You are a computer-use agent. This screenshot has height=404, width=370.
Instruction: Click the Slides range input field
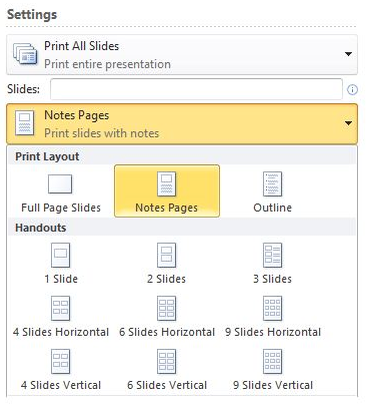(196, 89)
